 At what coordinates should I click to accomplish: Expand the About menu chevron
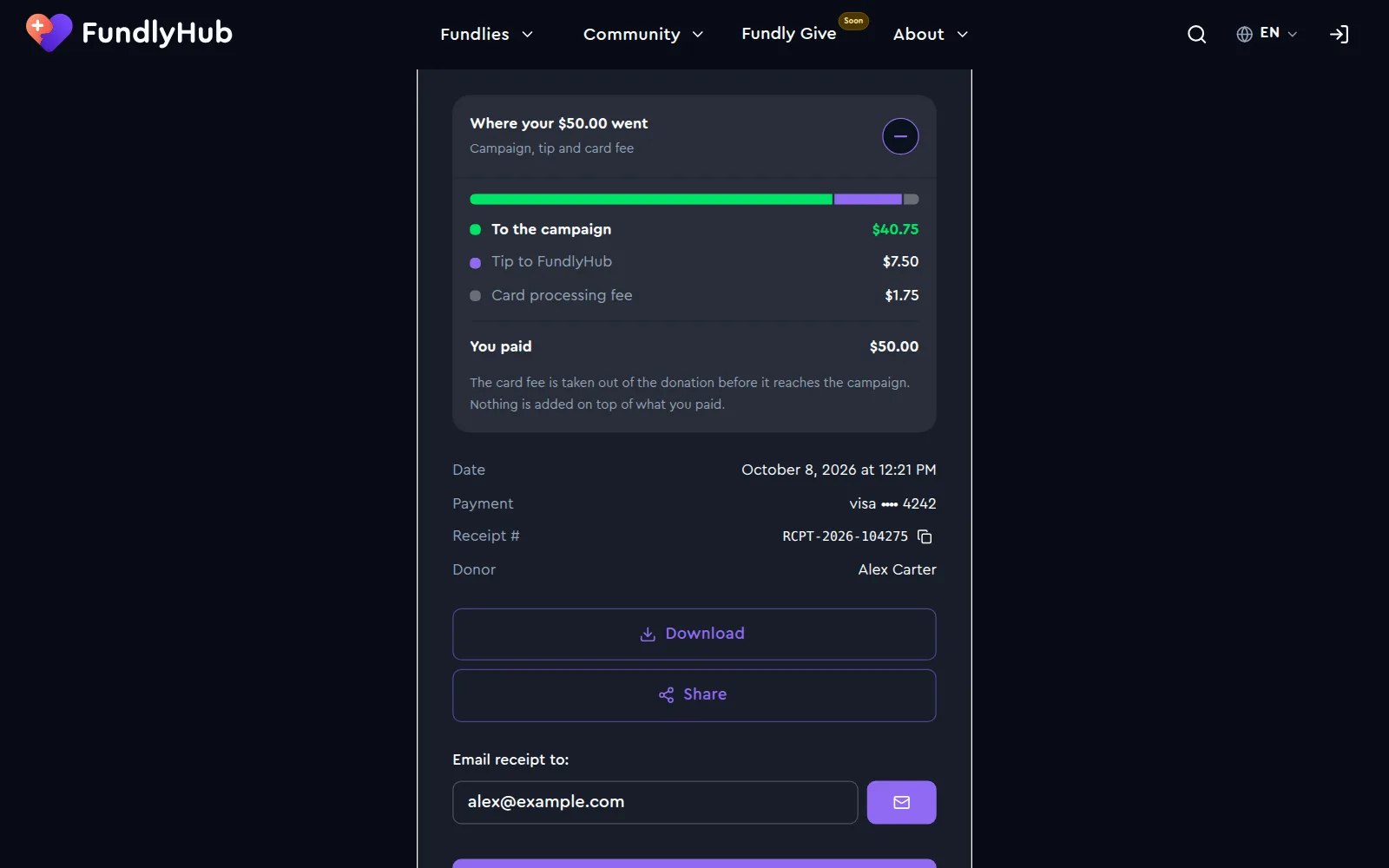coord(962,34)
